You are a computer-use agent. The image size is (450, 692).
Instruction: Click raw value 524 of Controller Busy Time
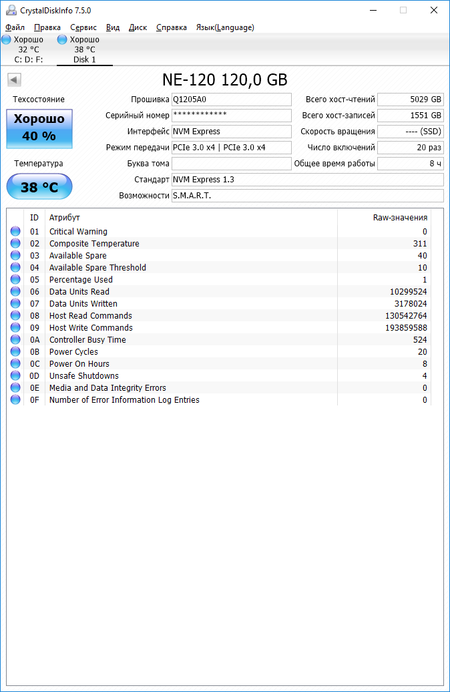420,339
